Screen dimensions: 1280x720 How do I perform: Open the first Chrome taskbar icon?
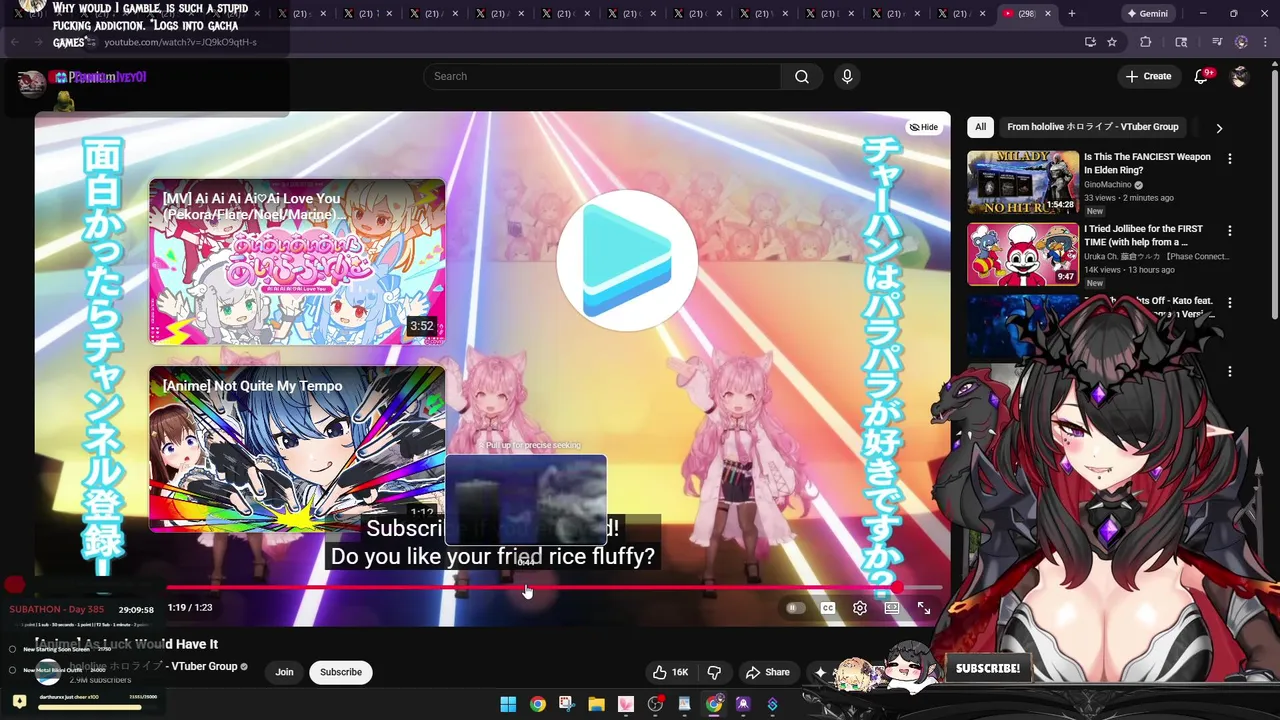538,704
